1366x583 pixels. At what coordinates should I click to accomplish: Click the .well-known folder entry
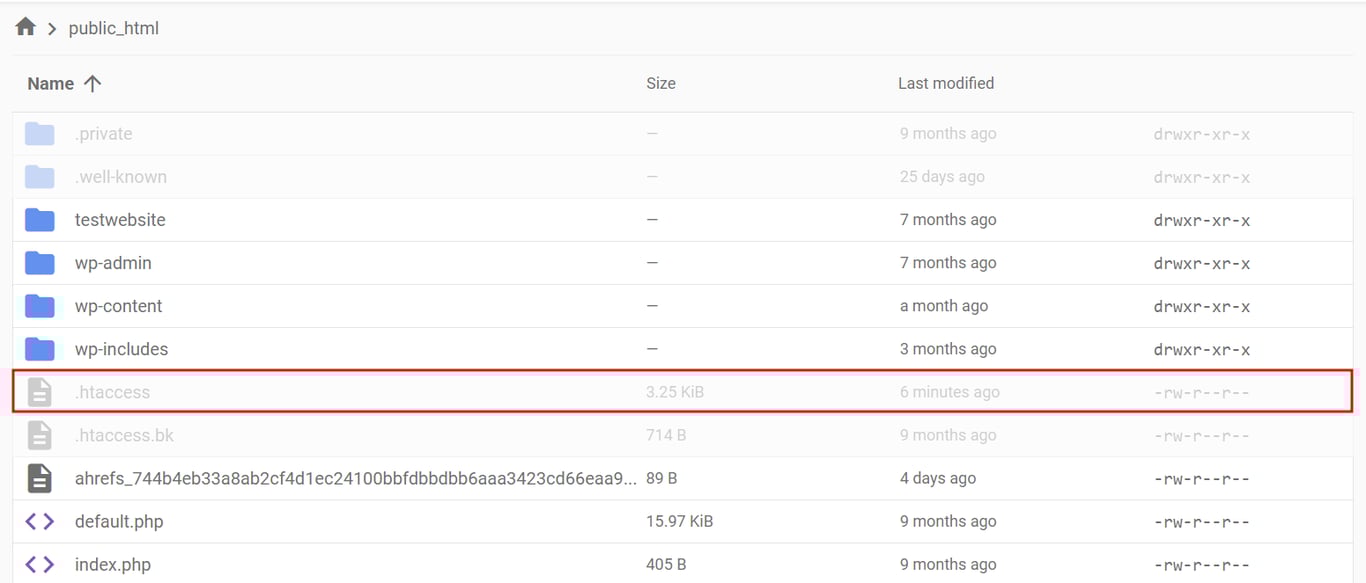pos(120,176)
